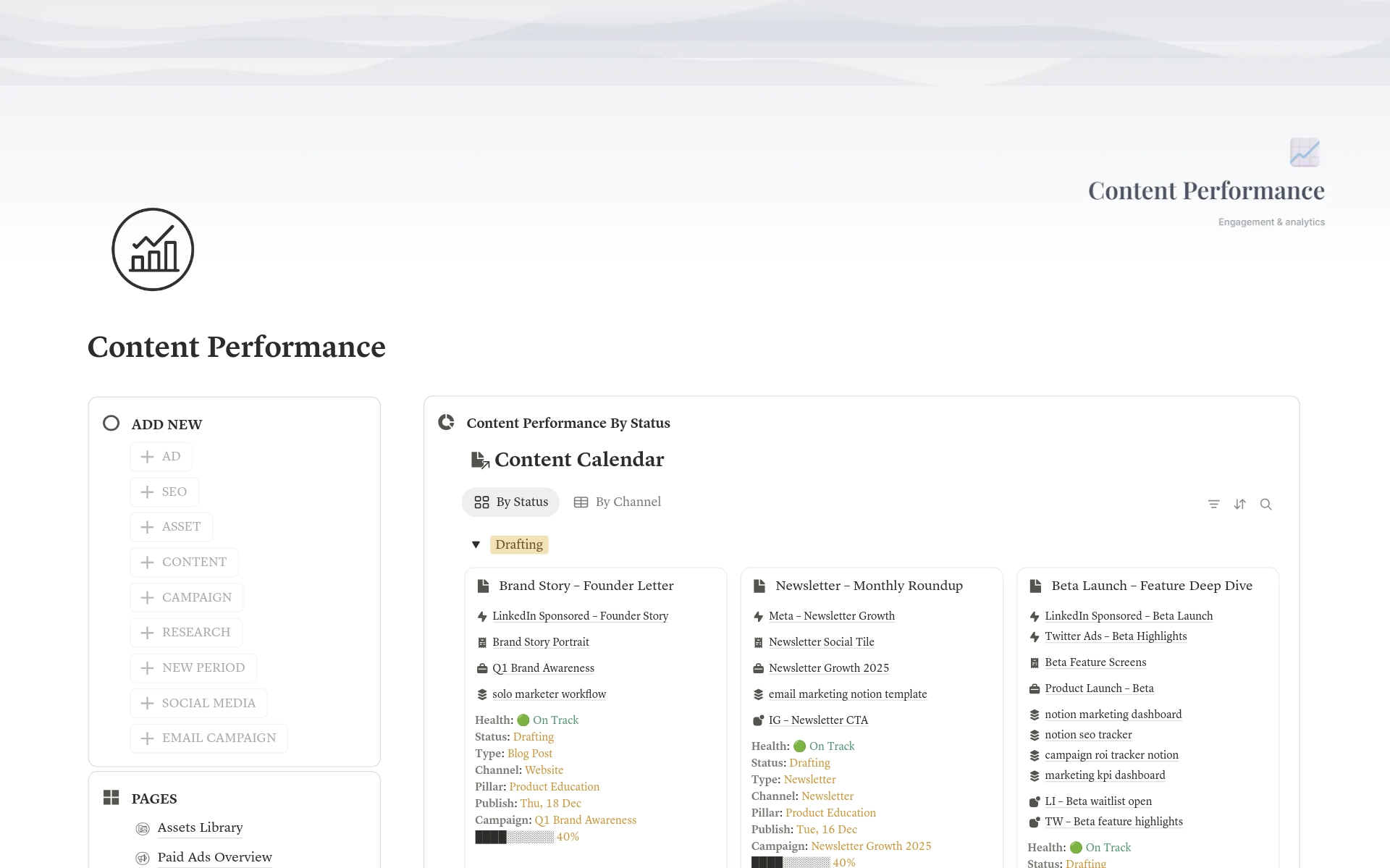Open Beta Launch – Feature Deep Dive card title
1390x868 pixels.
[x=1152, y=586]
